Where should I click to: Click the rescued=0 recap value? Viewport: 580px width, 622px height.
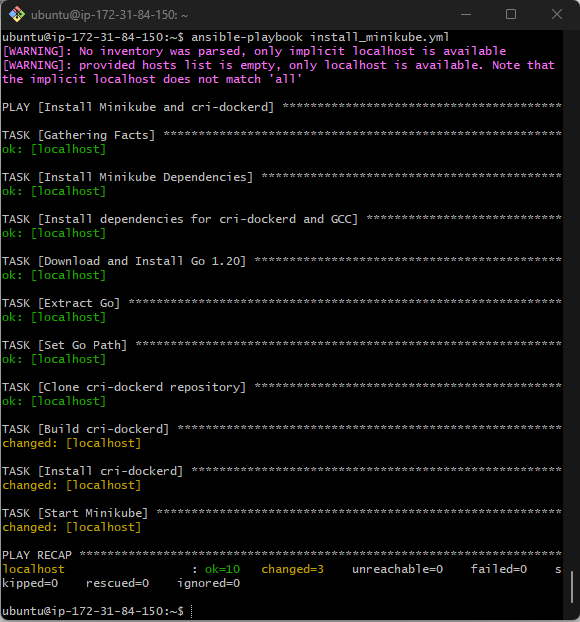coord(117,584)
